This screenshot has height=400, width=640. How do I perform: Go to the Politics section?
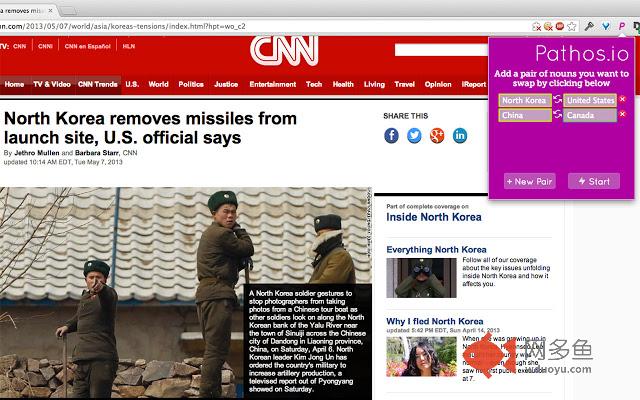(x=191, y=84)
